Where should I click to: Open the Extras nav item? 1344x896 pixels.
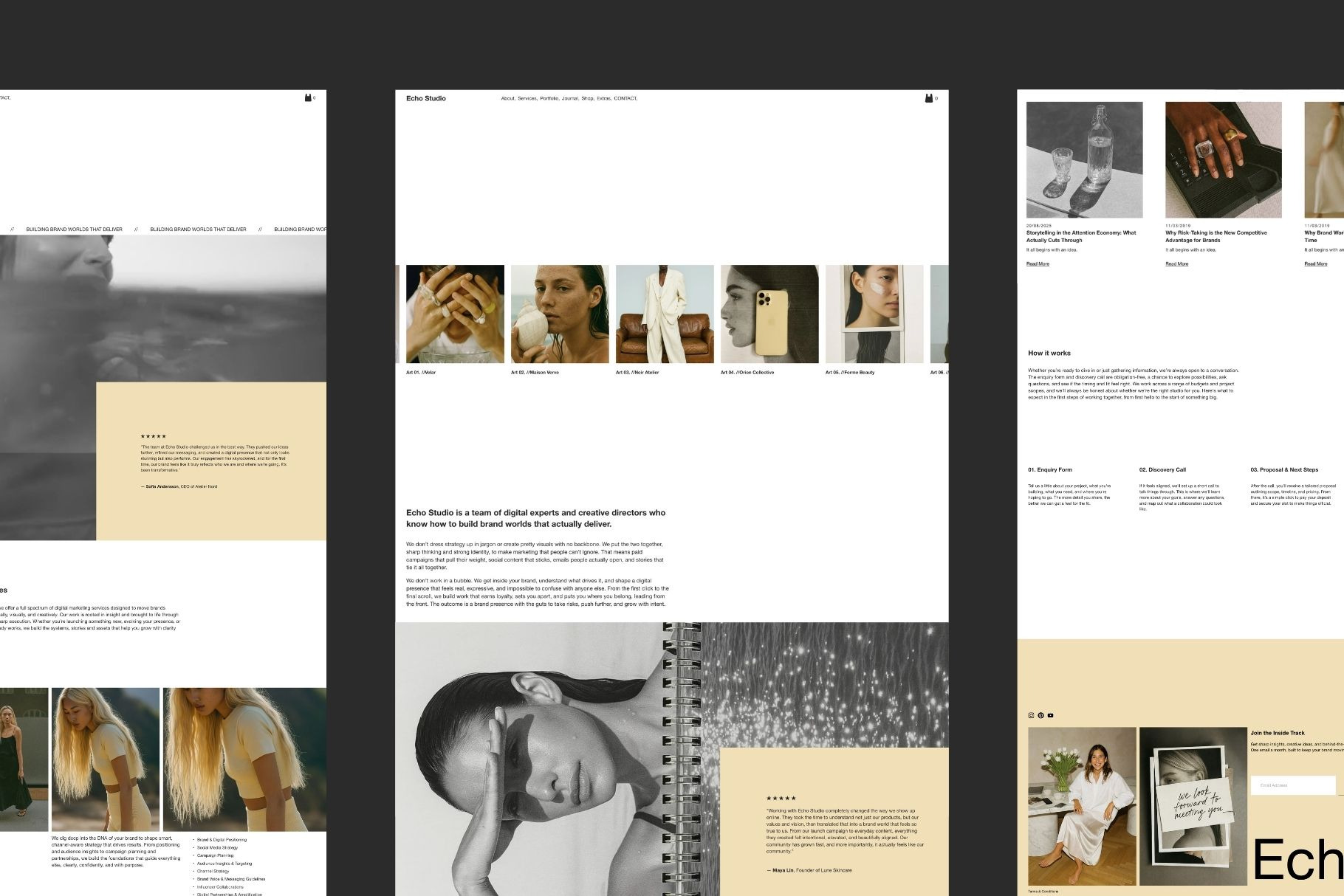(604, 98)
